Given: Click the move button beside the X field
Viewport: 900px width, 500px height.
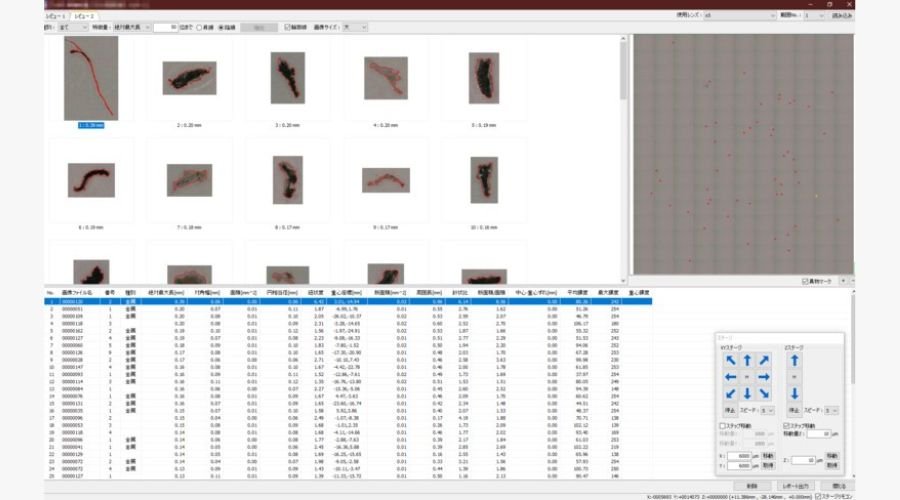Looking at the screenshot, I should click(x=767, y=456).
